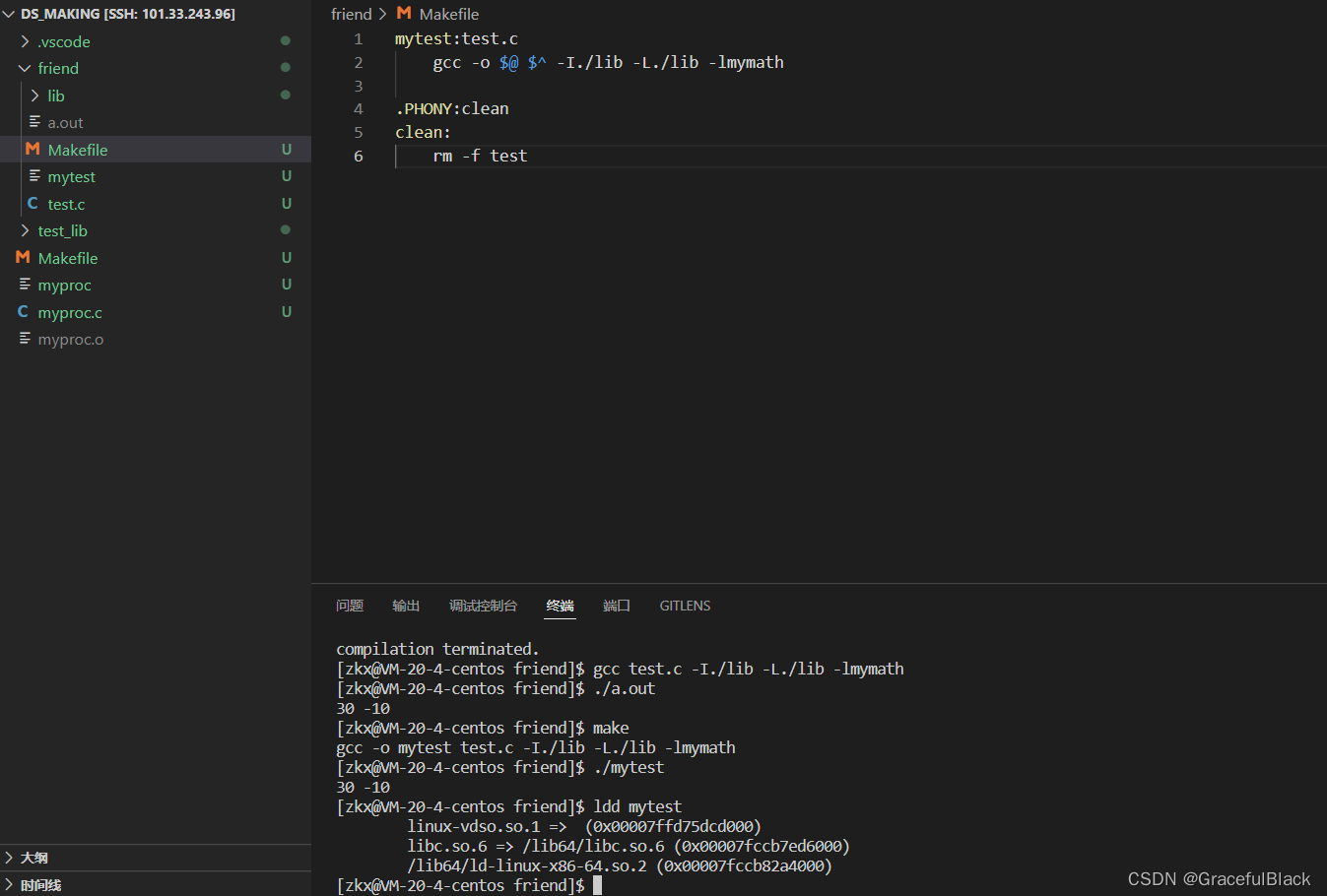Click the 'compilation terminated.' terminal line

437,649
